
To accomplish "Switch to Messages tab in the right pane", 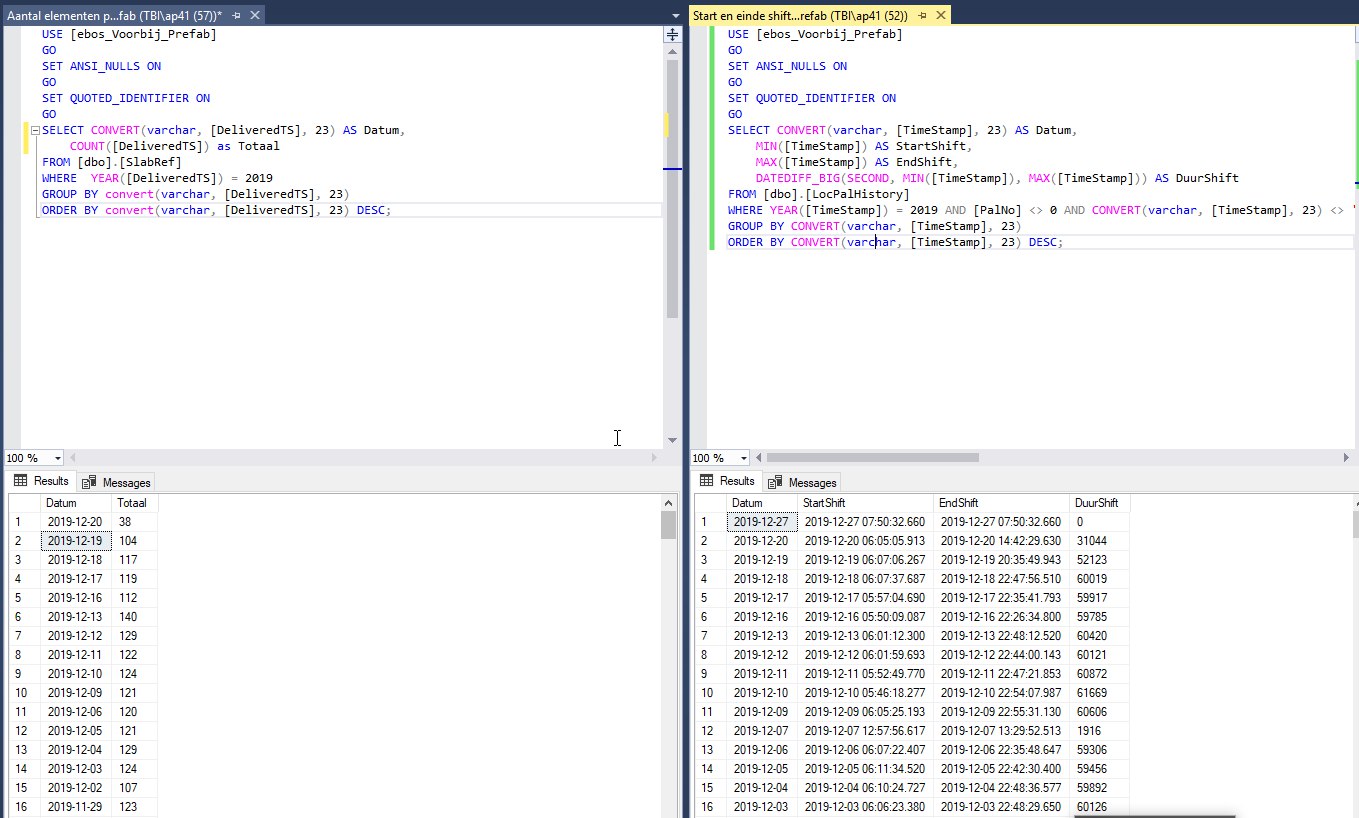I will tap(802, 482).
